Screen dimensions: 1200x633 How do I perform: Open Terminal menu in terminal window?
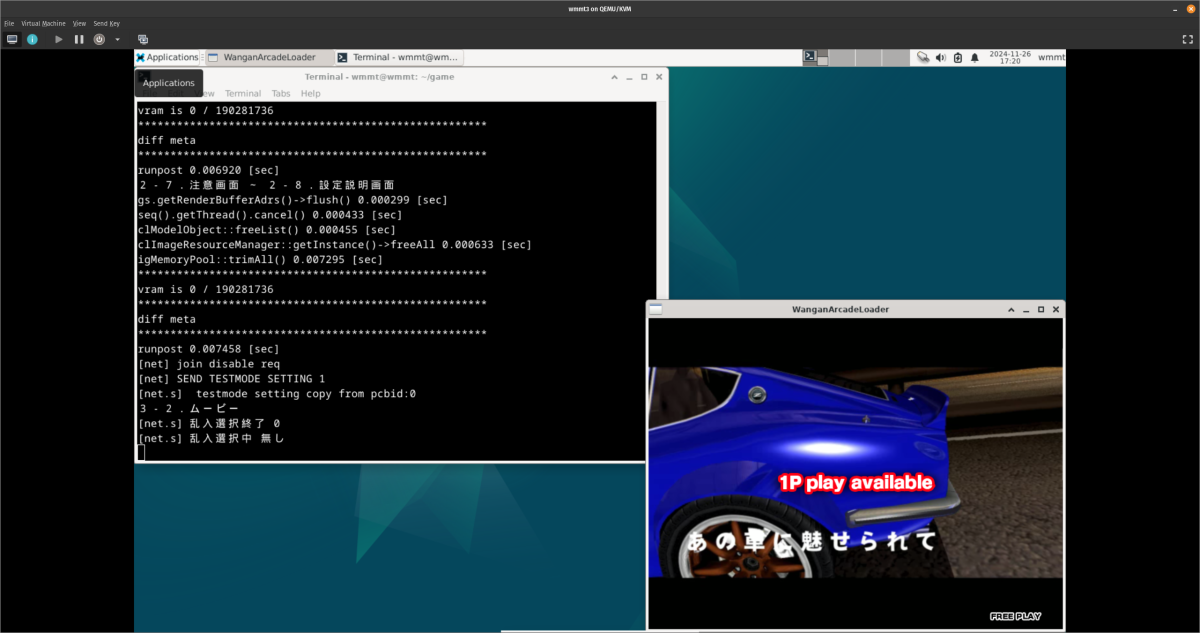click(243, 93)
